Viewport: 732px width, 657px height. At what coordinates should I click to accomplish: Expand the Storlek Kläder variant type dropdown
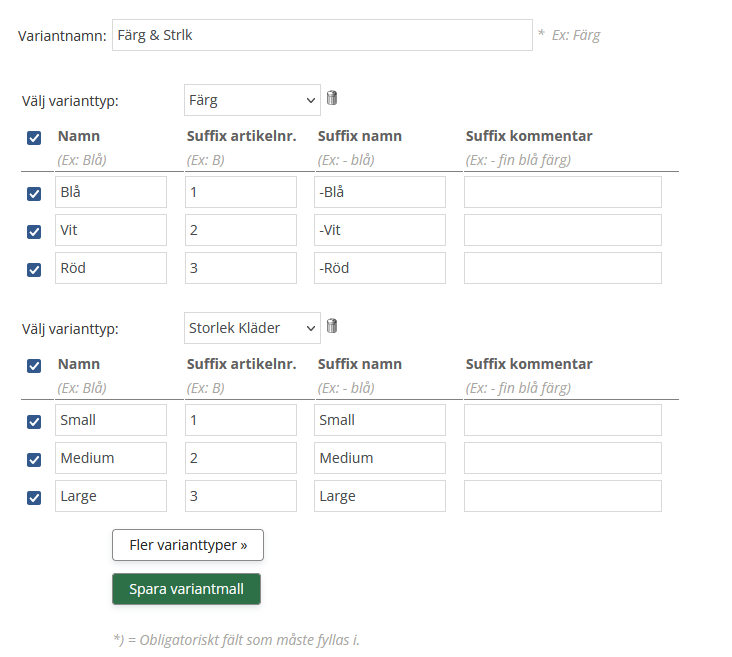[252, 328]
